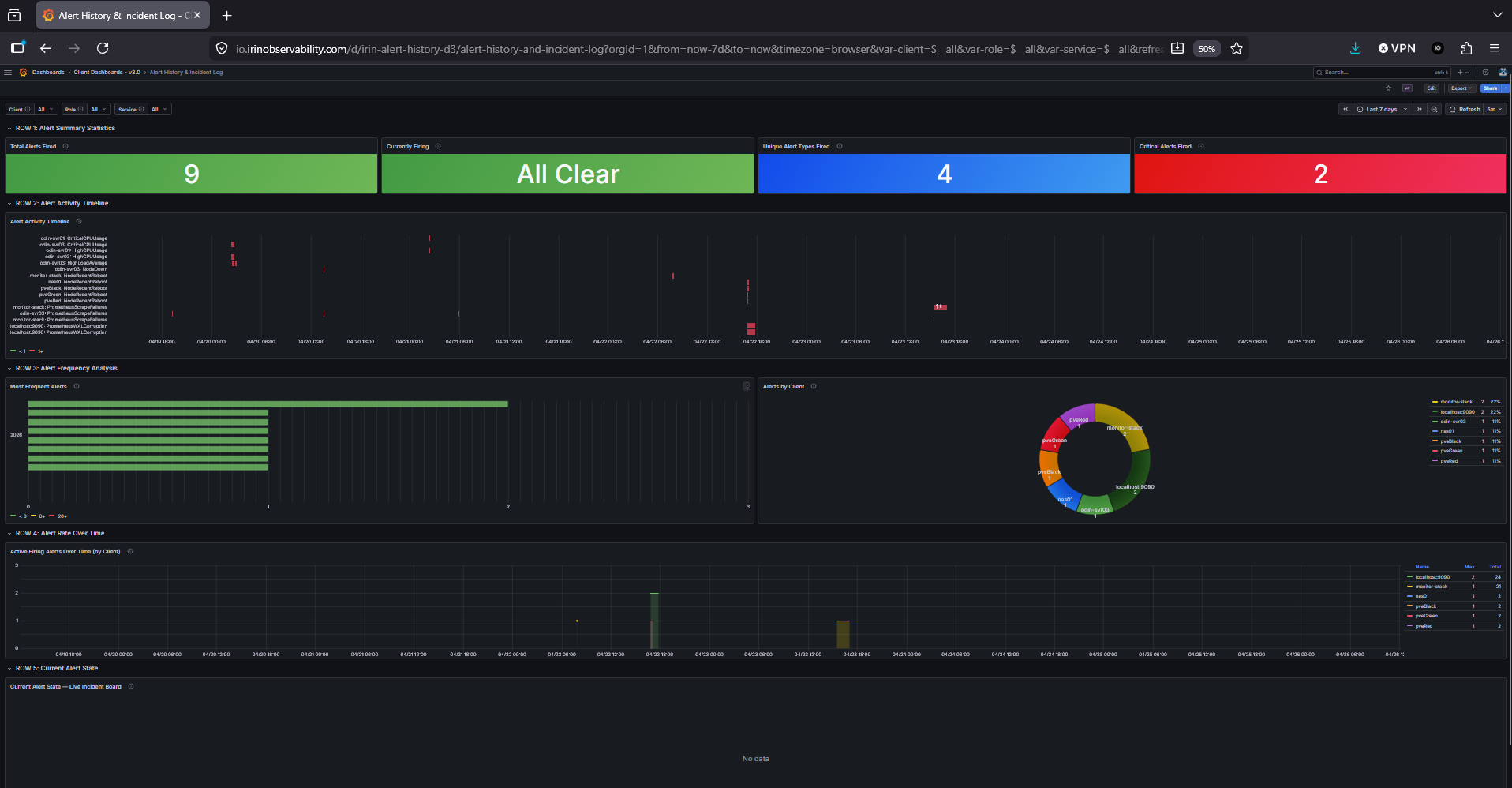1512x788 pixels.
Task: Go back in browser history
Action: coord(46,48)
